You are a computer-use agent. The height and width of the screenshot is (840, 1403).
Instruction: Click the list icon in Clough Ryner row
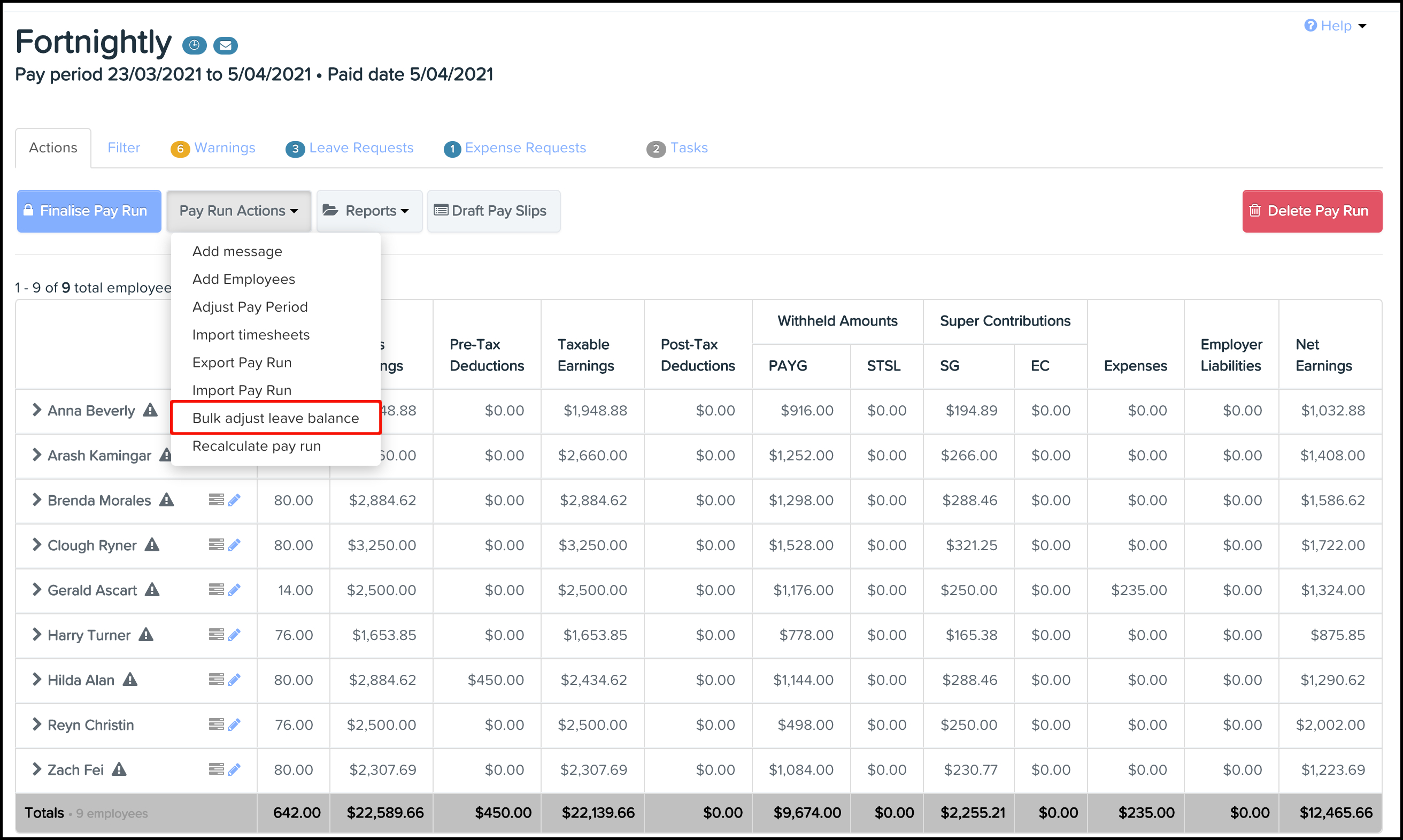216,544
